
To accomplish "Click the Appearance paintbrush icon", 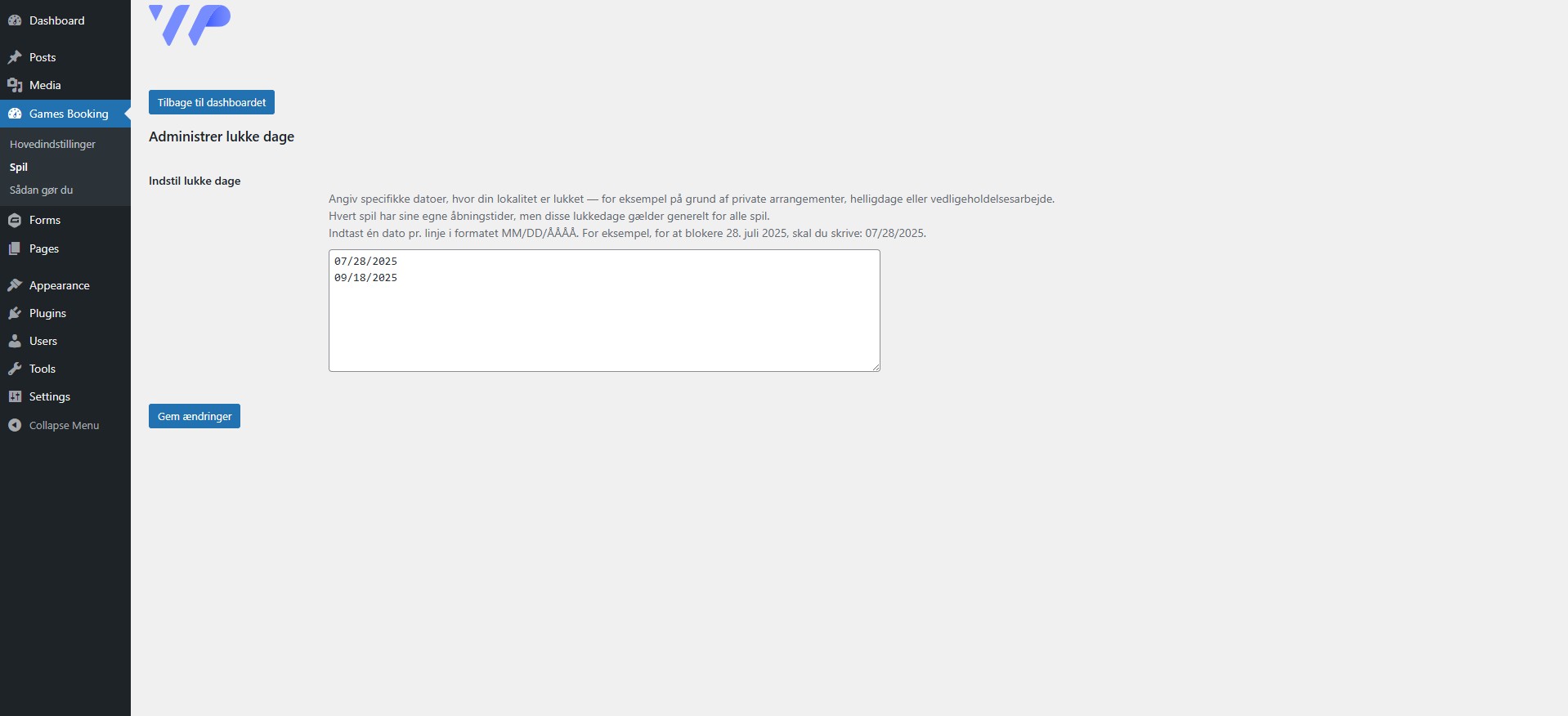I will click(x=15, y=285).
